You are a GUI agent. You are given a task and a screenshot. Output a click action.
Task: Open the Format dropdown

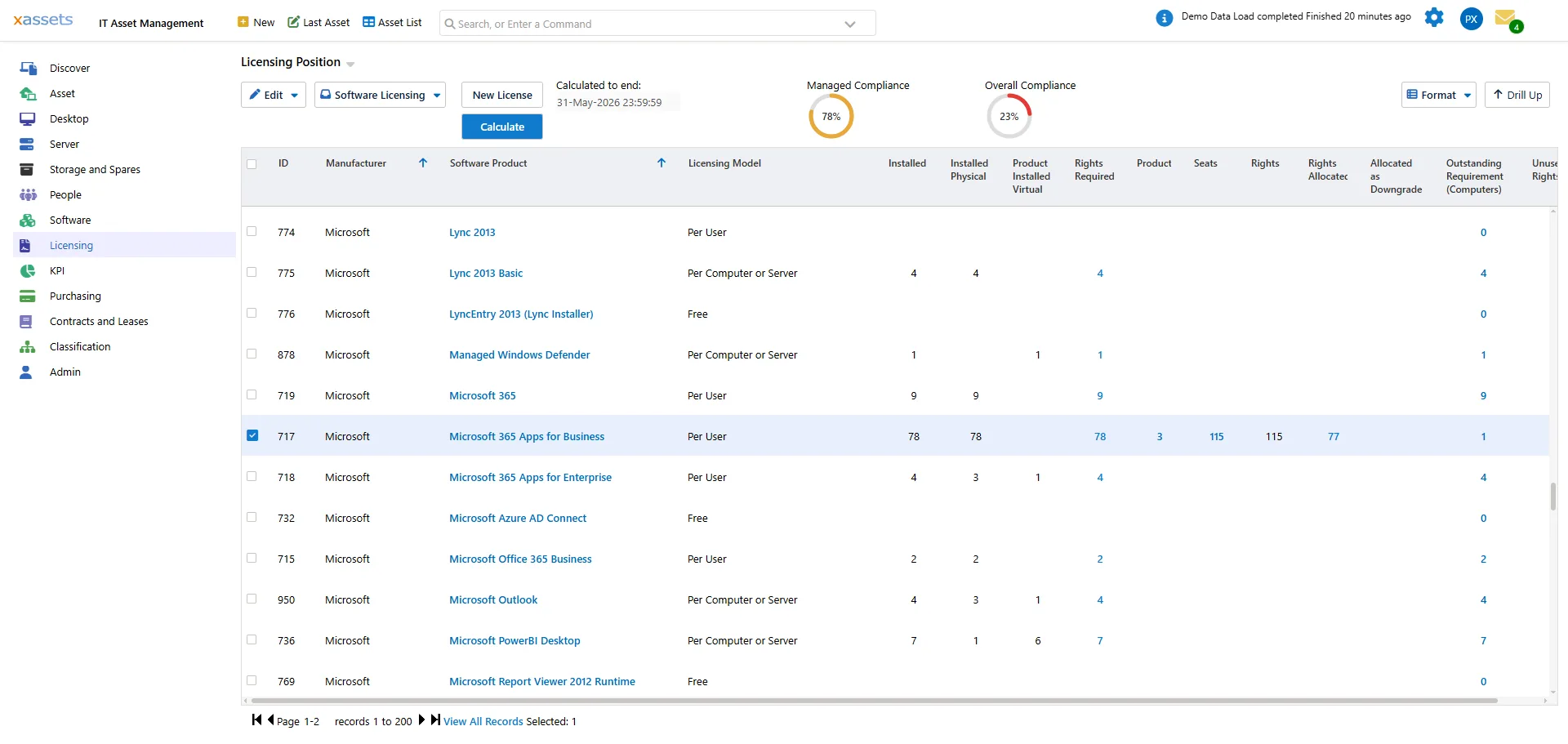[1438, 95]
